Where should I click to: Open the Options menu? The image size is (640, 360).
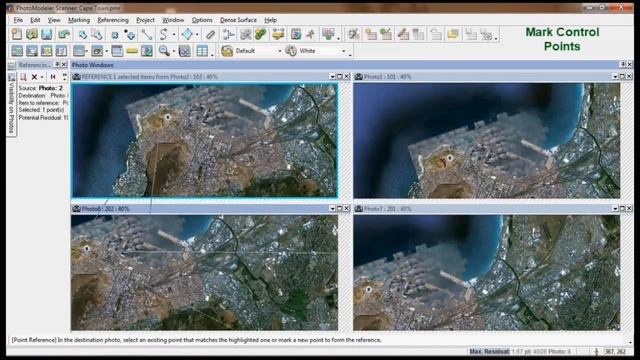[202, 20]
